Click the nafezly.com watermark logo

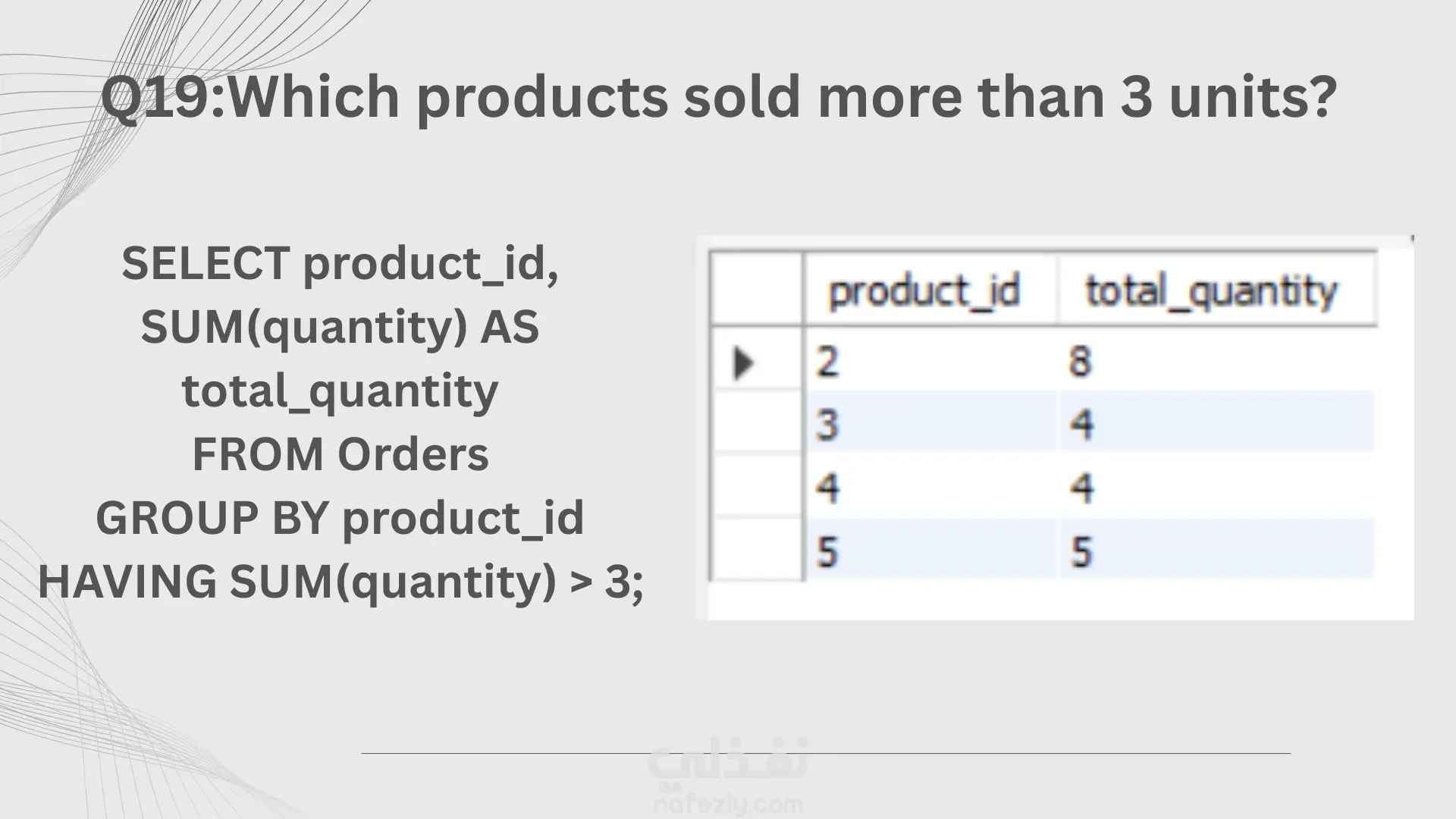pos(726,777)
